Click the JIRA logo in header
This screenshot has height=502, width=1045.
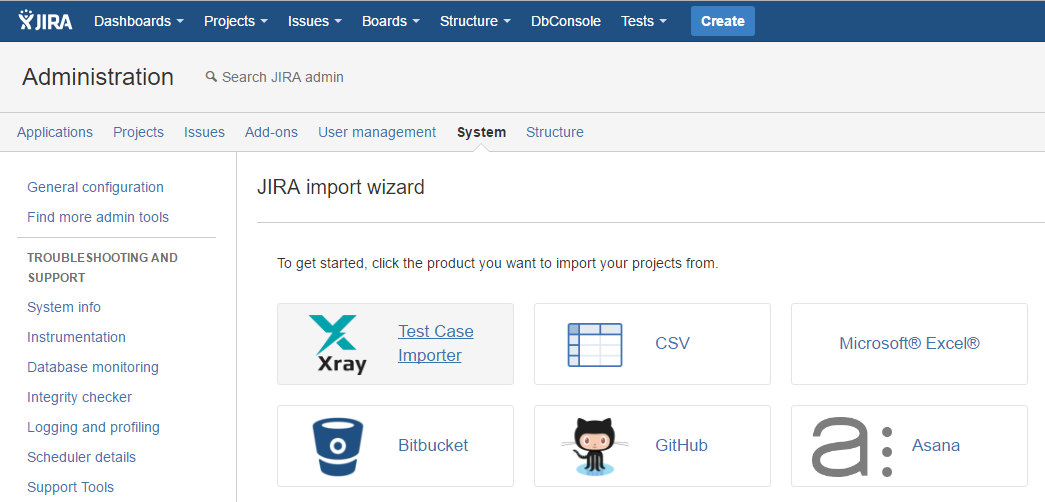45,21
